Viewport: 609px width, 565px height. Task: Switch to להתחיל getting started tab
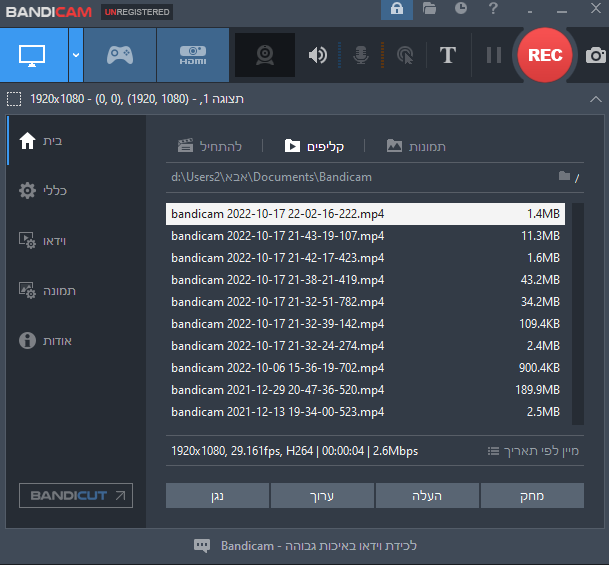(210, 146)
